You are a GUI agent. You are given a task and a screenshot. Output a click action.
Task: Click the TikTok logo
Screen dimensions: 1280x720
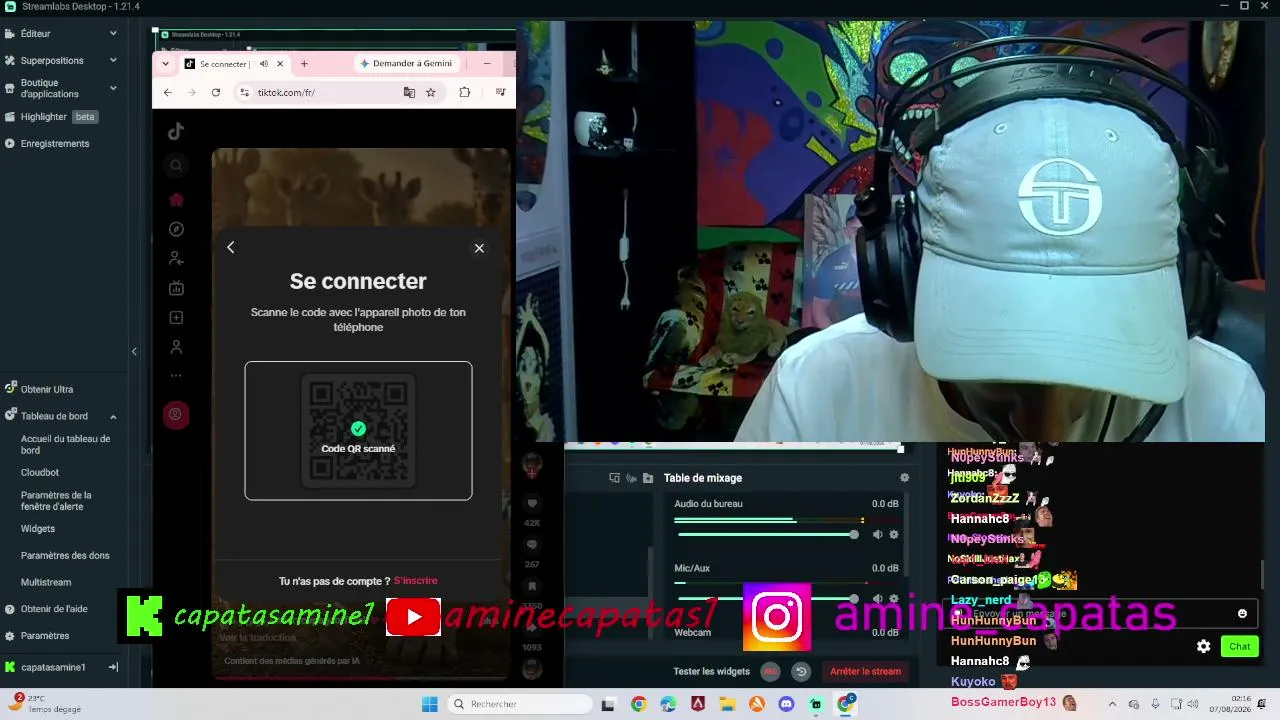tap(176, 131)
